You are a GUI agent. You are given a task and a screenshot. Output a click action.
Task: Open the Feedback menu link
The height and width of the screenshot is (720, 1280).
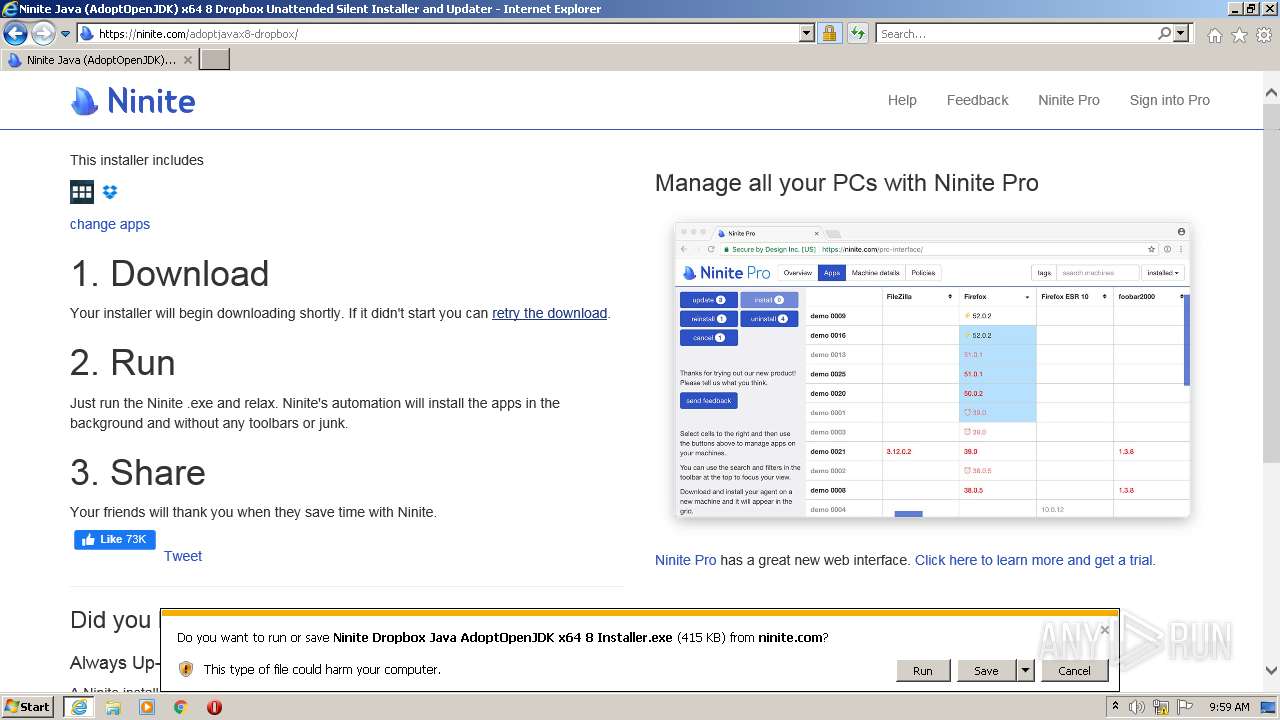pos(977,100)
